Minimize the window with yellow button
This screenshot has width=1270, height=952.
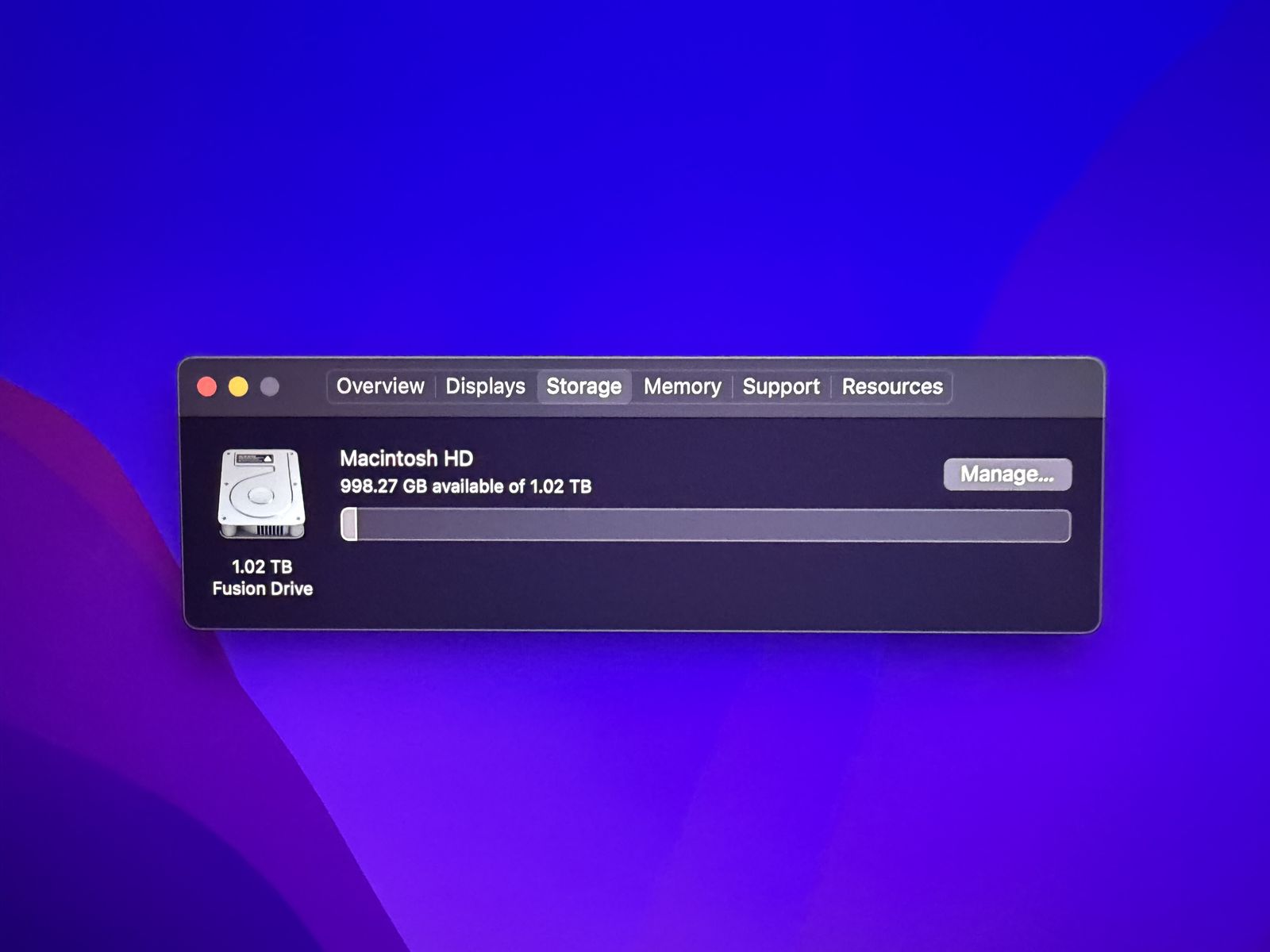click(x=238, y=386)
